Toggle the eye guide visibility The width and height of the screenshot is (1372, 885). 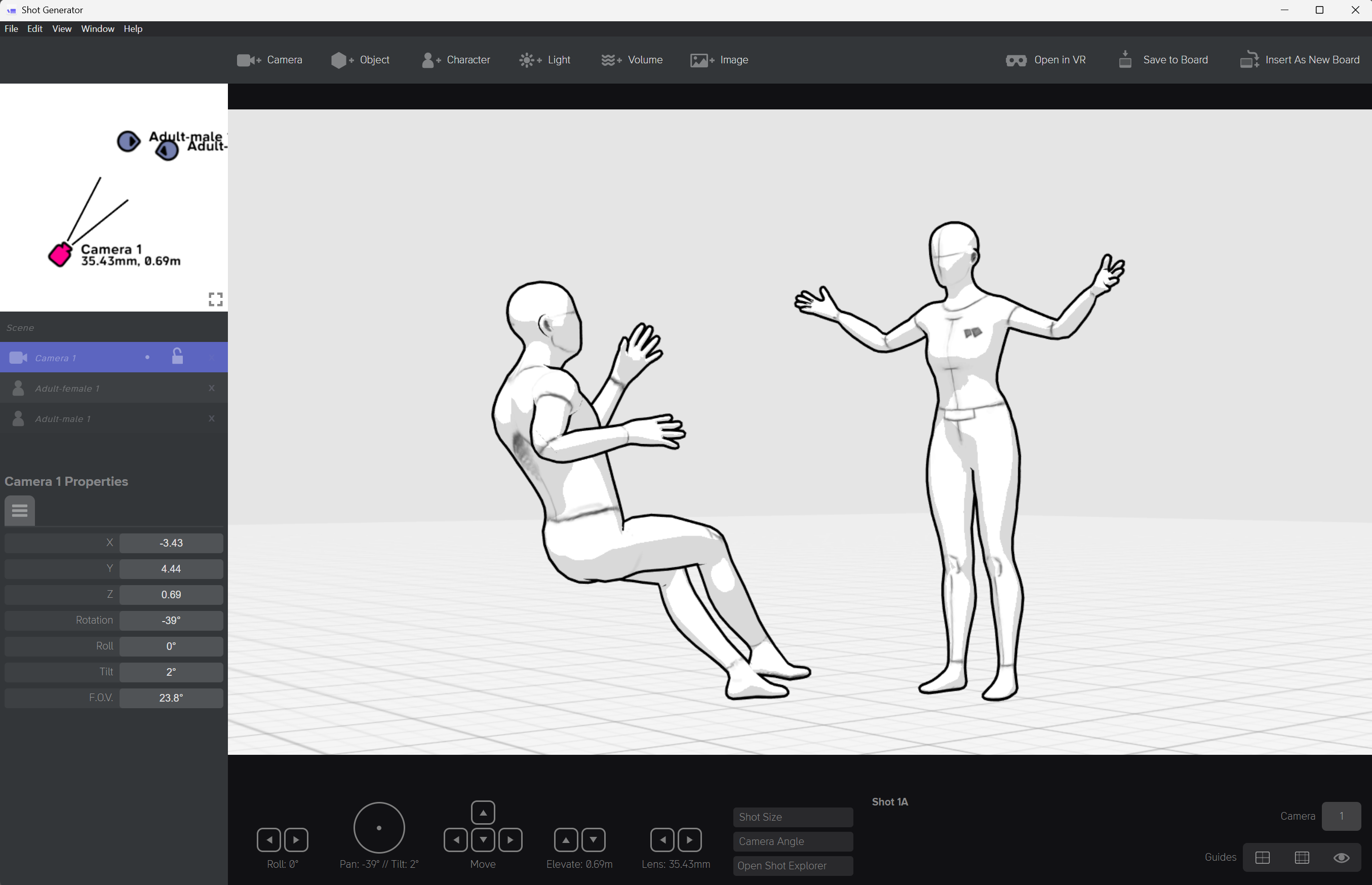[1341, 858]
